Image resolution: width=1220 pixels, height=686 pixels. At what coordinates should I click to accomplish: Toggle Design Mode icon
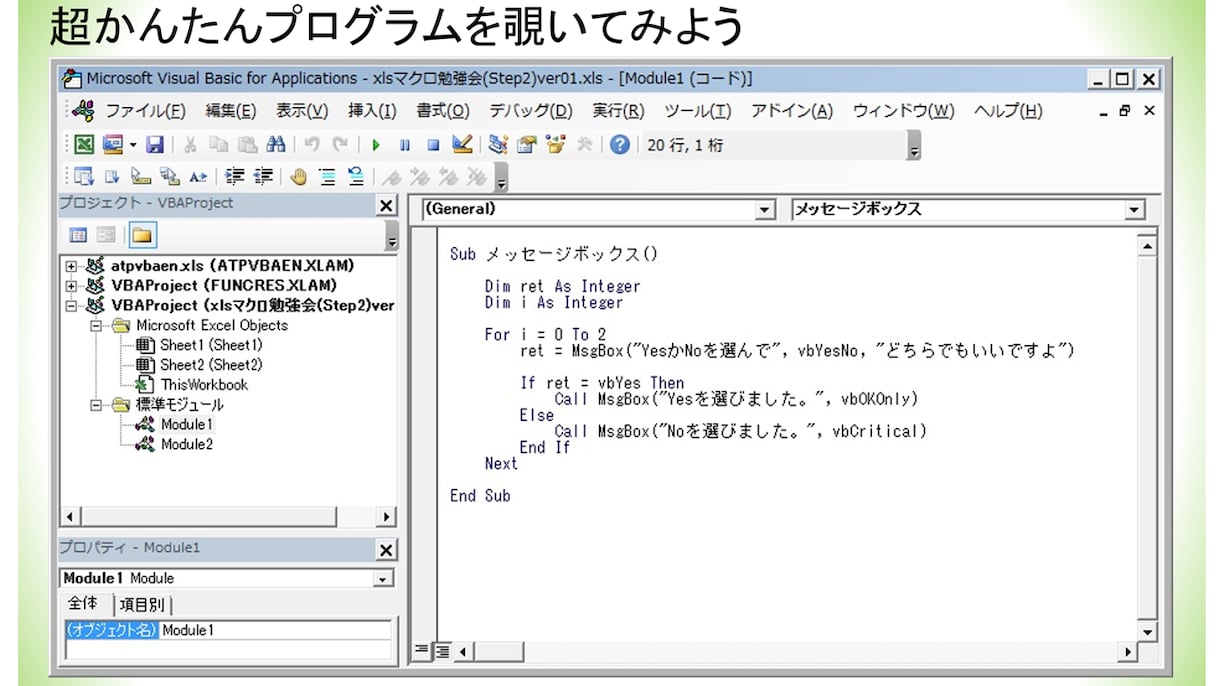click(x=462, y=145)
